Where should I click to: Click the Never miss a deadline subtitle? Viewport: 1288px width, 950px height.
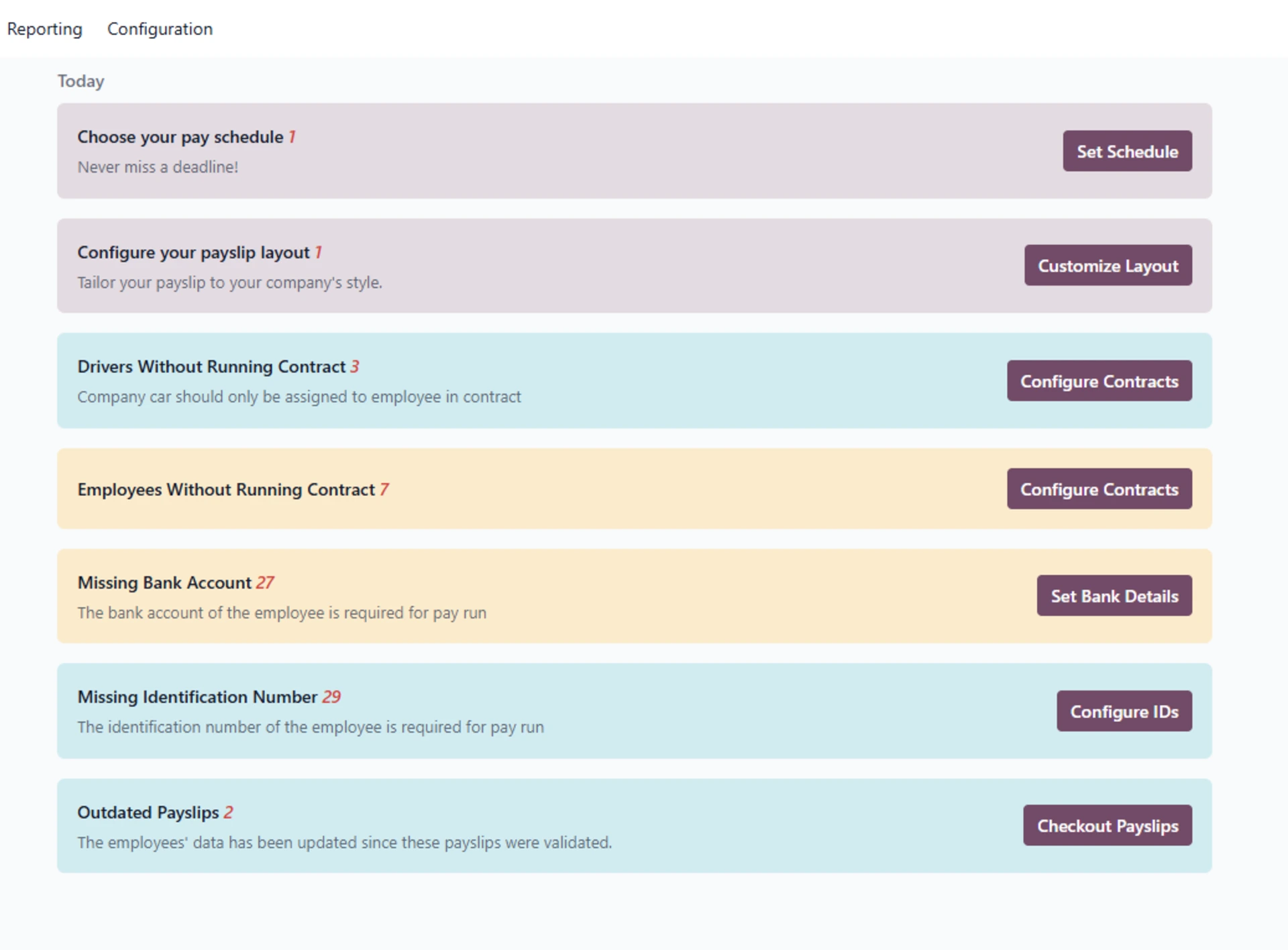[158, 166]
